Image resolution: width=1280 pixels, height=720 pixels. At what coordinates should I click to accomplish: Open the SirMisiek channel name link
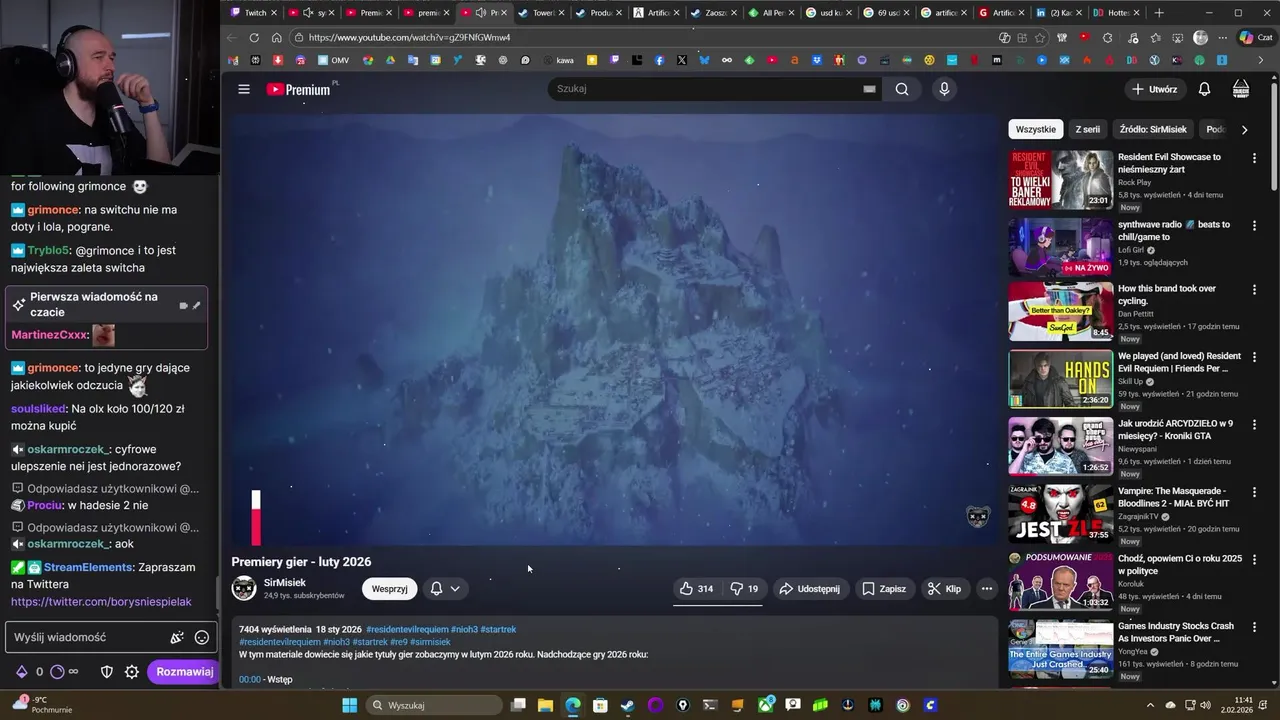tap(285, 582)
